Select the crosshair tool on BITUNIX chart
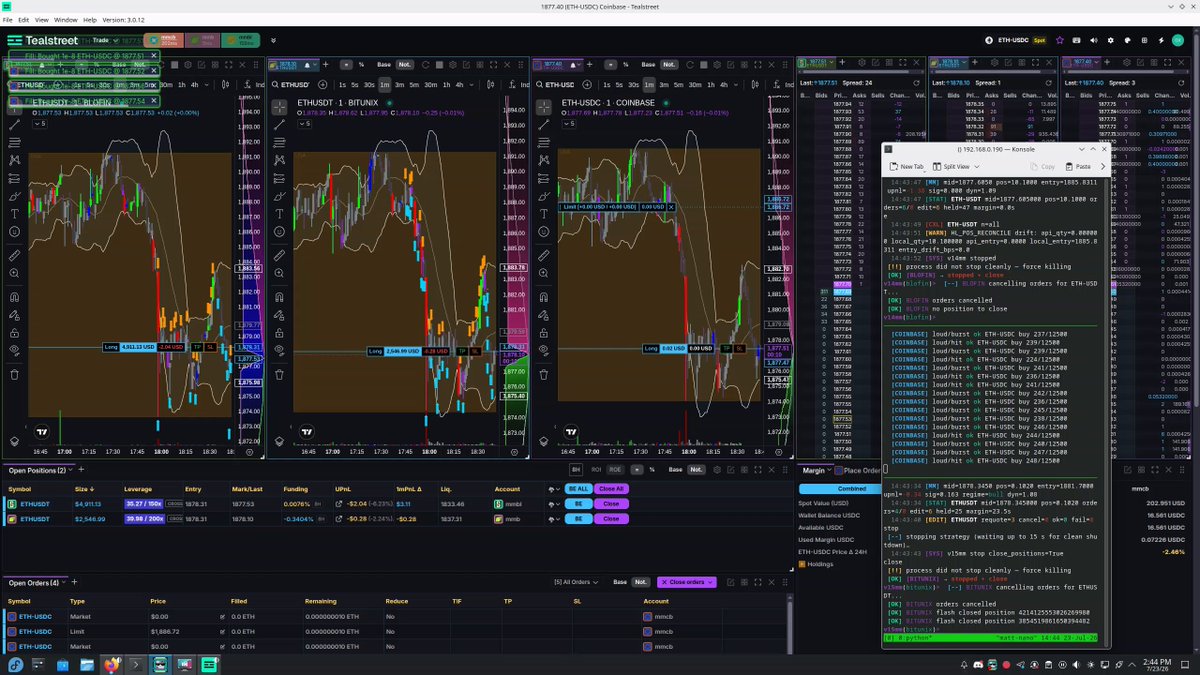The image size is (1200, 675). tap(279, 106)
